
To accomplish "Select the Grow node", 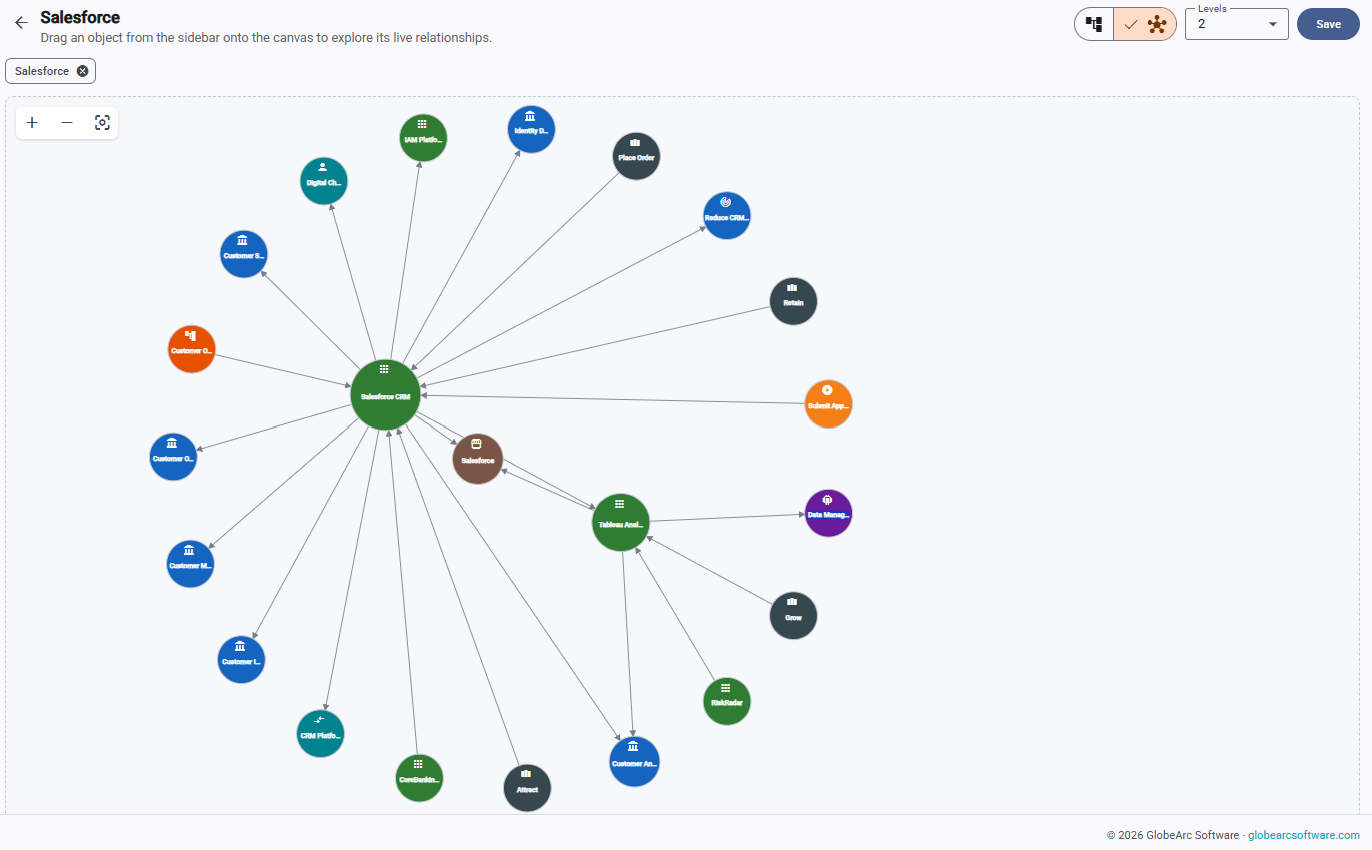I will click(x=794, y=616).
